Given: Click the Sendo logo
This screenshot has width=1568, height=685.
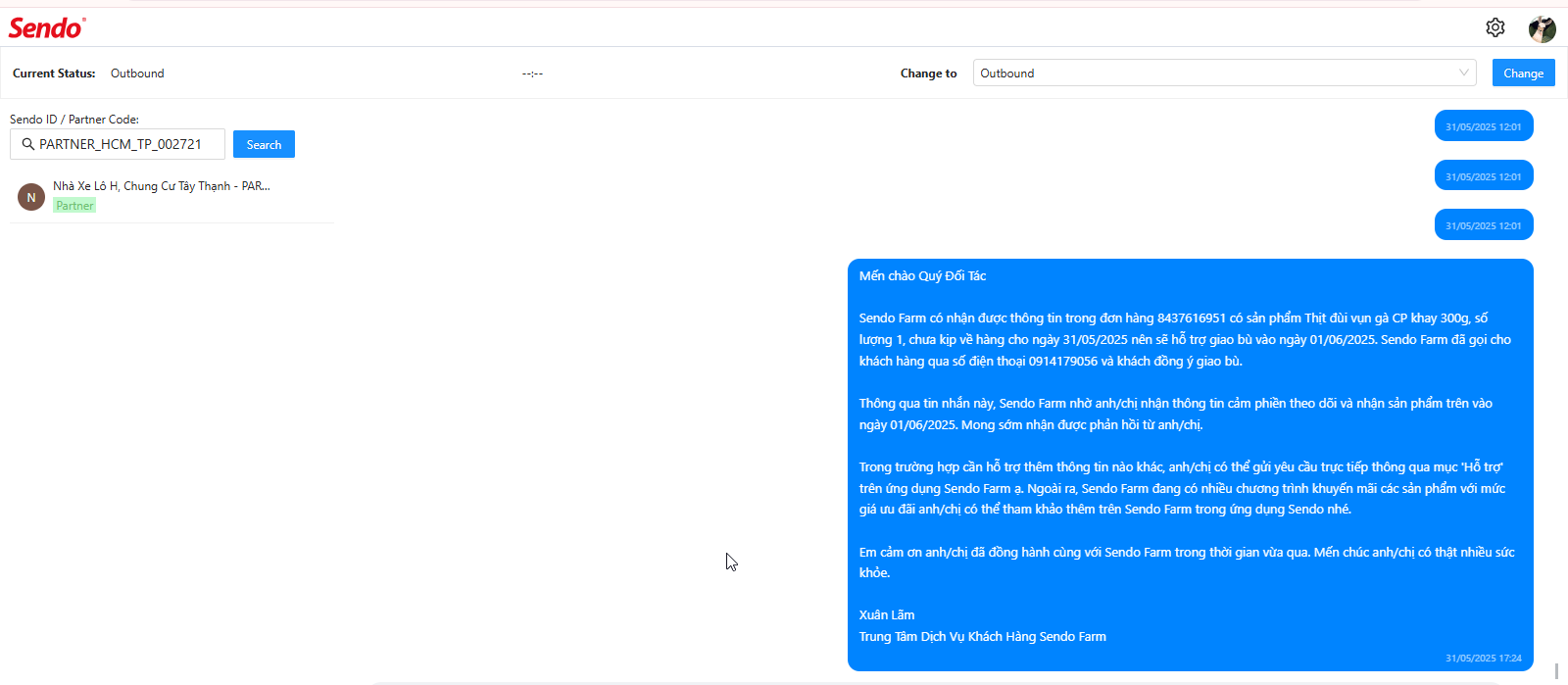Looking at the screenshot, I should [x=47, y=27].
